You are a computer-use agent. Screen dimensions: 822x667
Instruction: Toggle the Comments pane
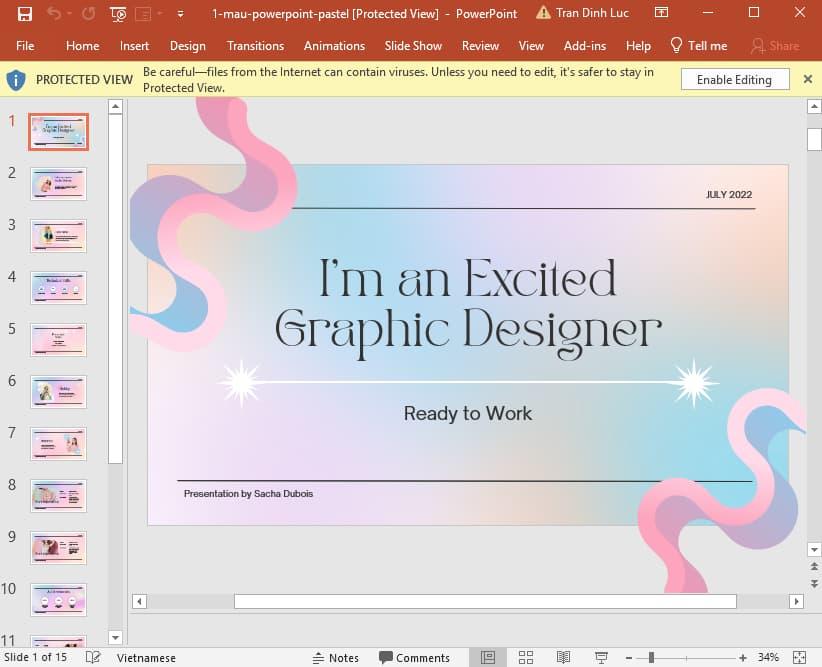pyautogui.click(x=414, y=657)
